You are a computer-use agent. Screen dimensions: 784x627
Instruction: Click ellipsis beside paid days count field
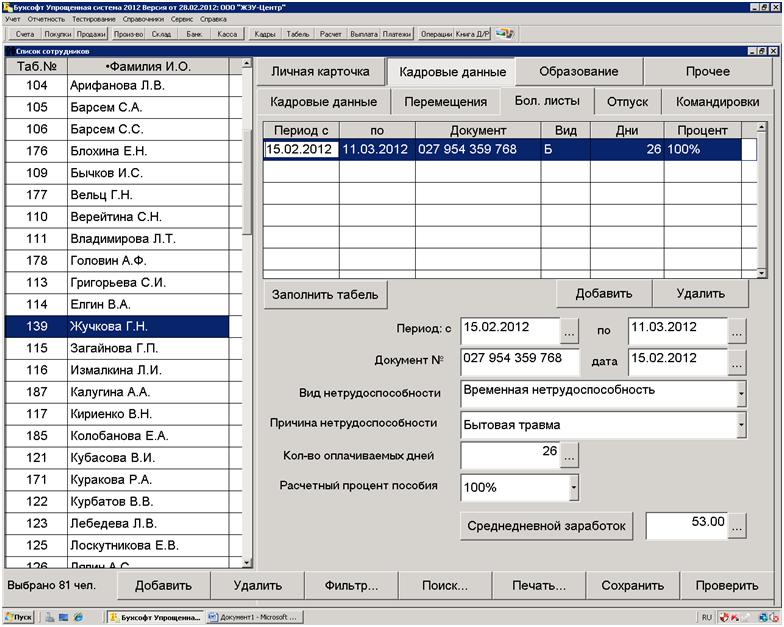(569, 456)
